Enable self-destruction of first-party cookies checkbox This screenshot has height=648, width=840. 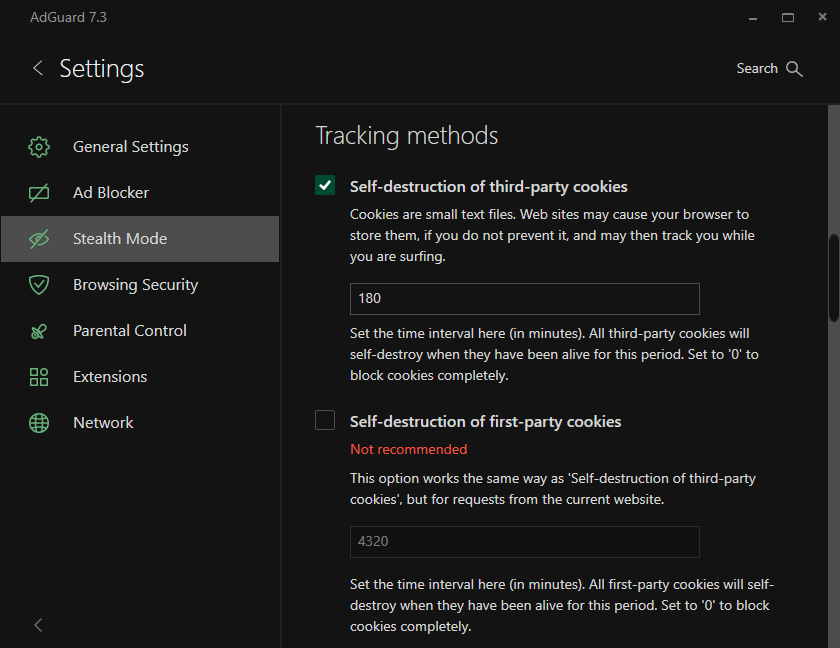pyautogui.click(x=325, y=421)
